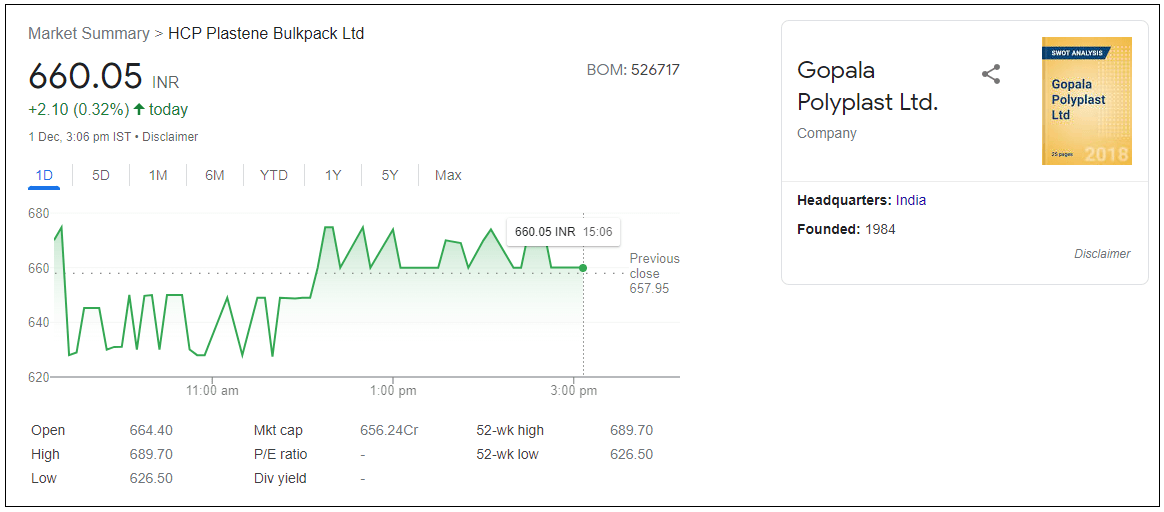Image resolution: width=1164 pixels, height=512 pixels.
Task: Click the 620 y-axis label
Action: click(x=39, y=377)
